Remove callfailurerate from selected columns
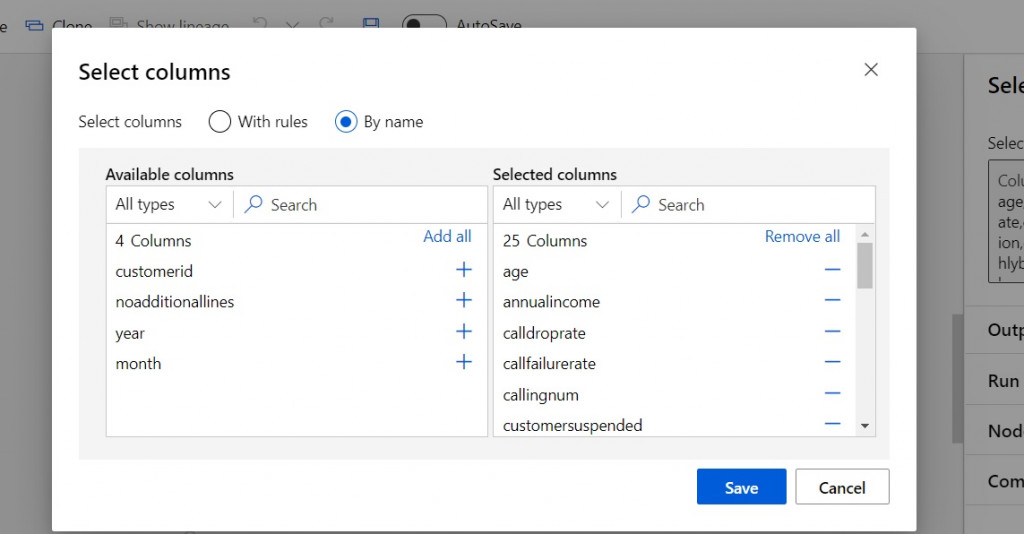 click(832, 363)
